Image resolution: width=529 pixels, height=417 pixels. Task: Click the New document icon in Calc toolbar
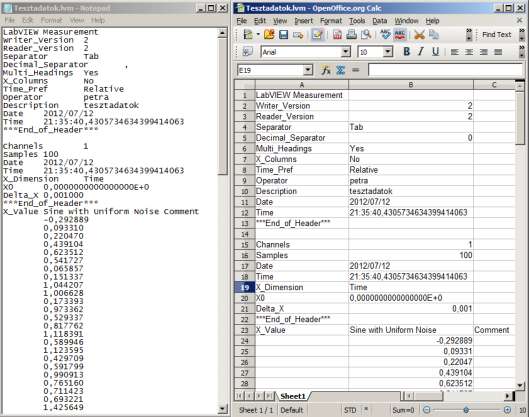coord(248,34)
